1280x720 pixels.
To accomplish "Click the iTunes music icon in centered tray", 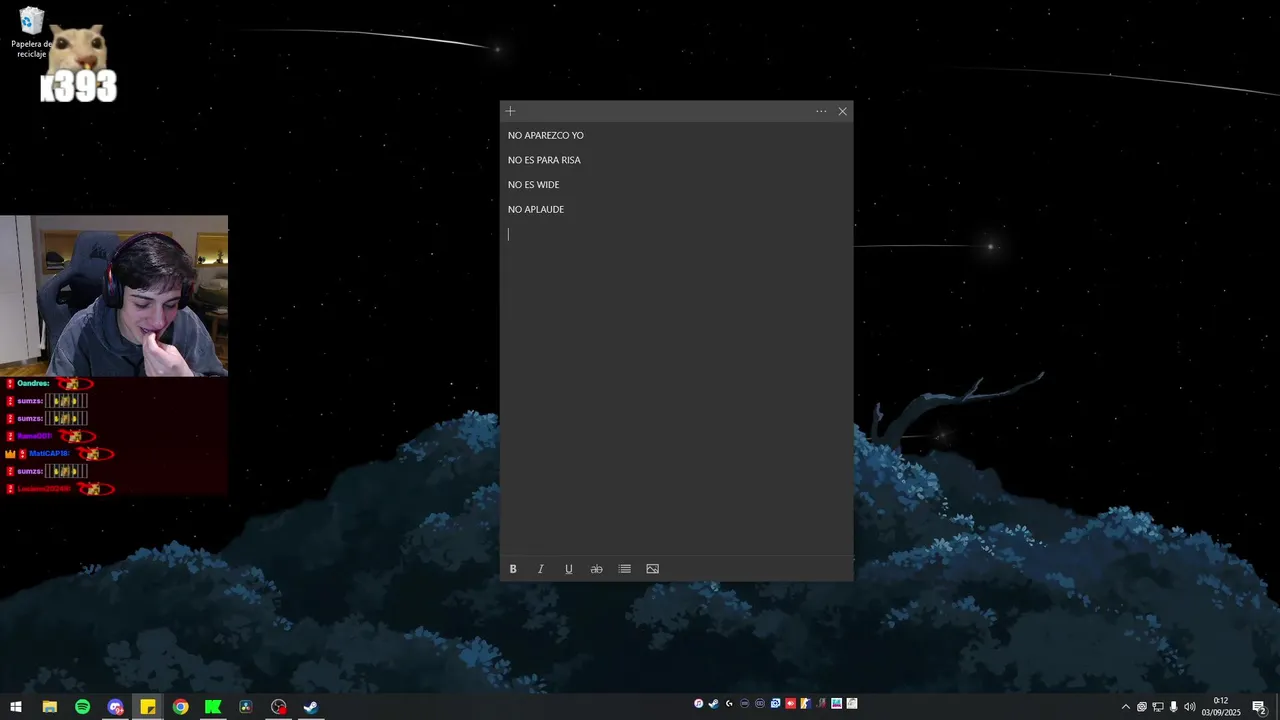I will click(x=698, y=704).
